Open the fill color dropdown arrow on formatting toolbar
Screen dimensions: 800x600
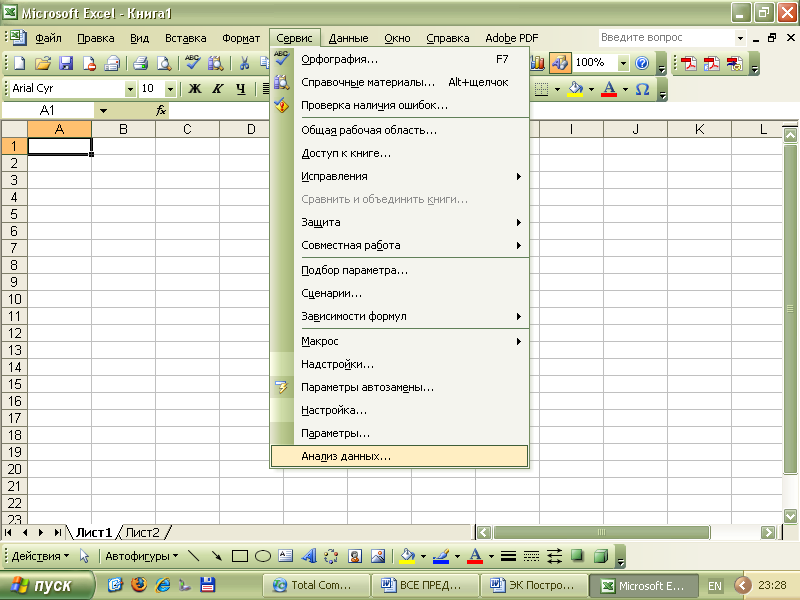click(x=591, y=89)
